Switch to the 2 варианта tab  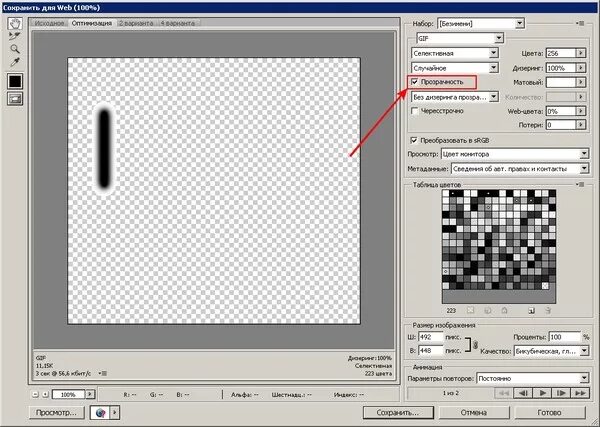coord(136,23)
